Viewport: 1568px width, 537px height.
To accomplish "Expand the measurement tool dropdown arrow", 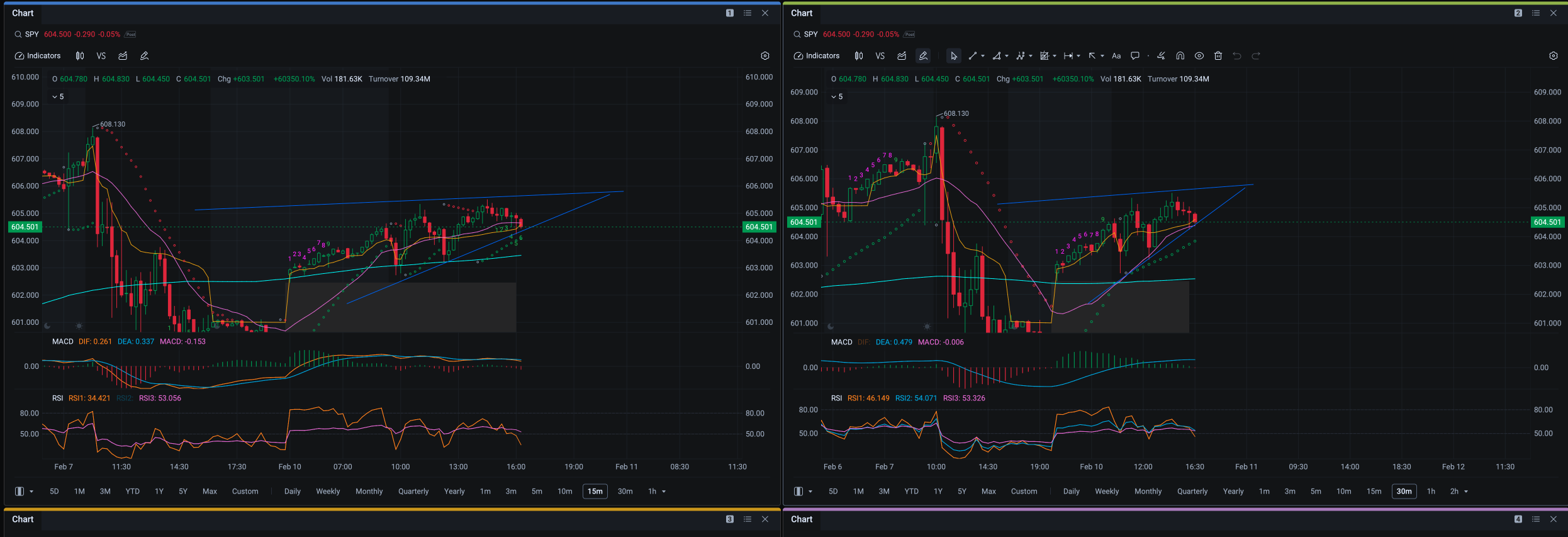I will (1078, 56).
